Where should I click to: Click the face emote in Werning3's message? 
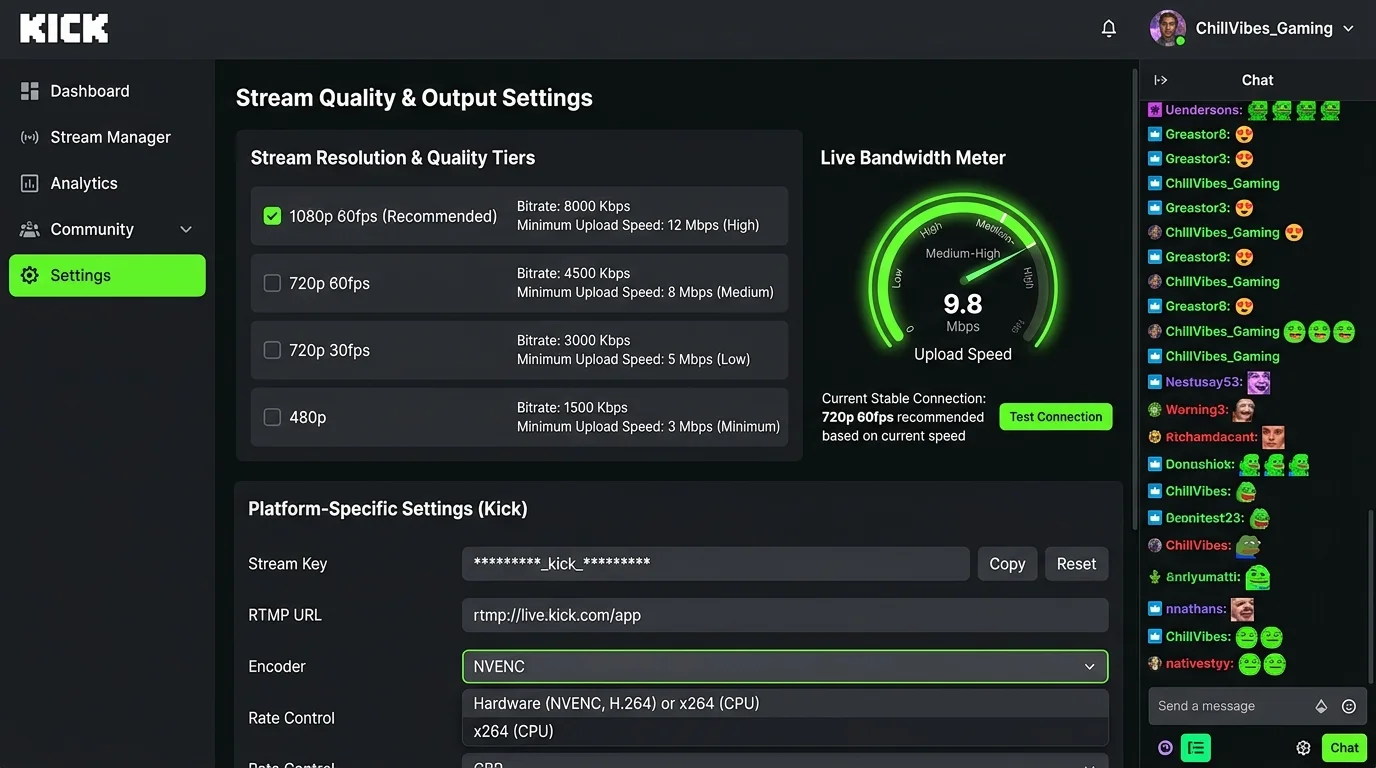coord(1243,410)
